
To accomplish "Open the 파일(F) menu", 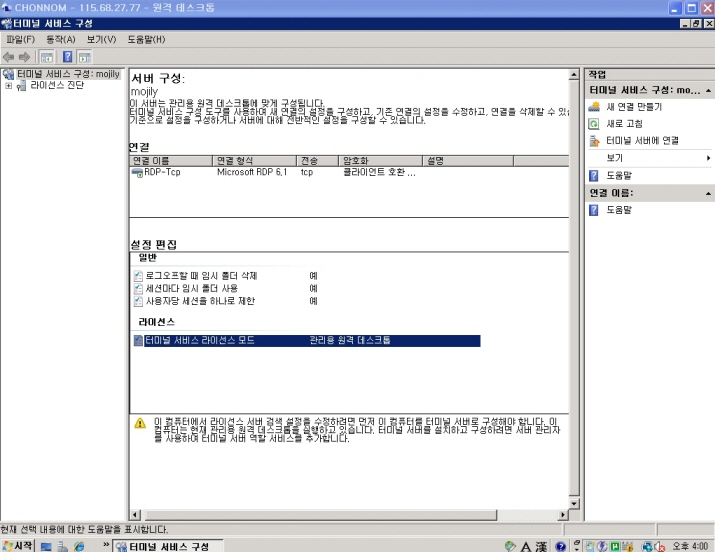I will (20, 39).
